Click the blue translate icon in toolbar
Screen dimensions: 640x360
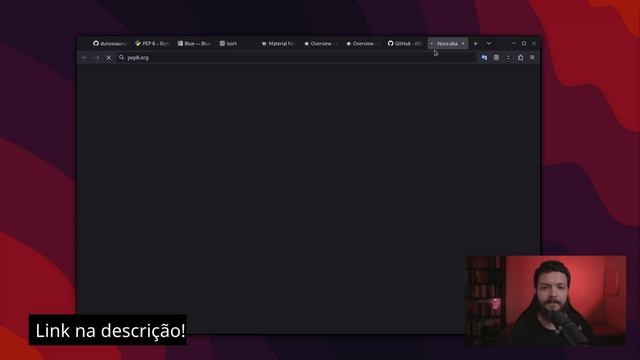click(x=484, y=58)
